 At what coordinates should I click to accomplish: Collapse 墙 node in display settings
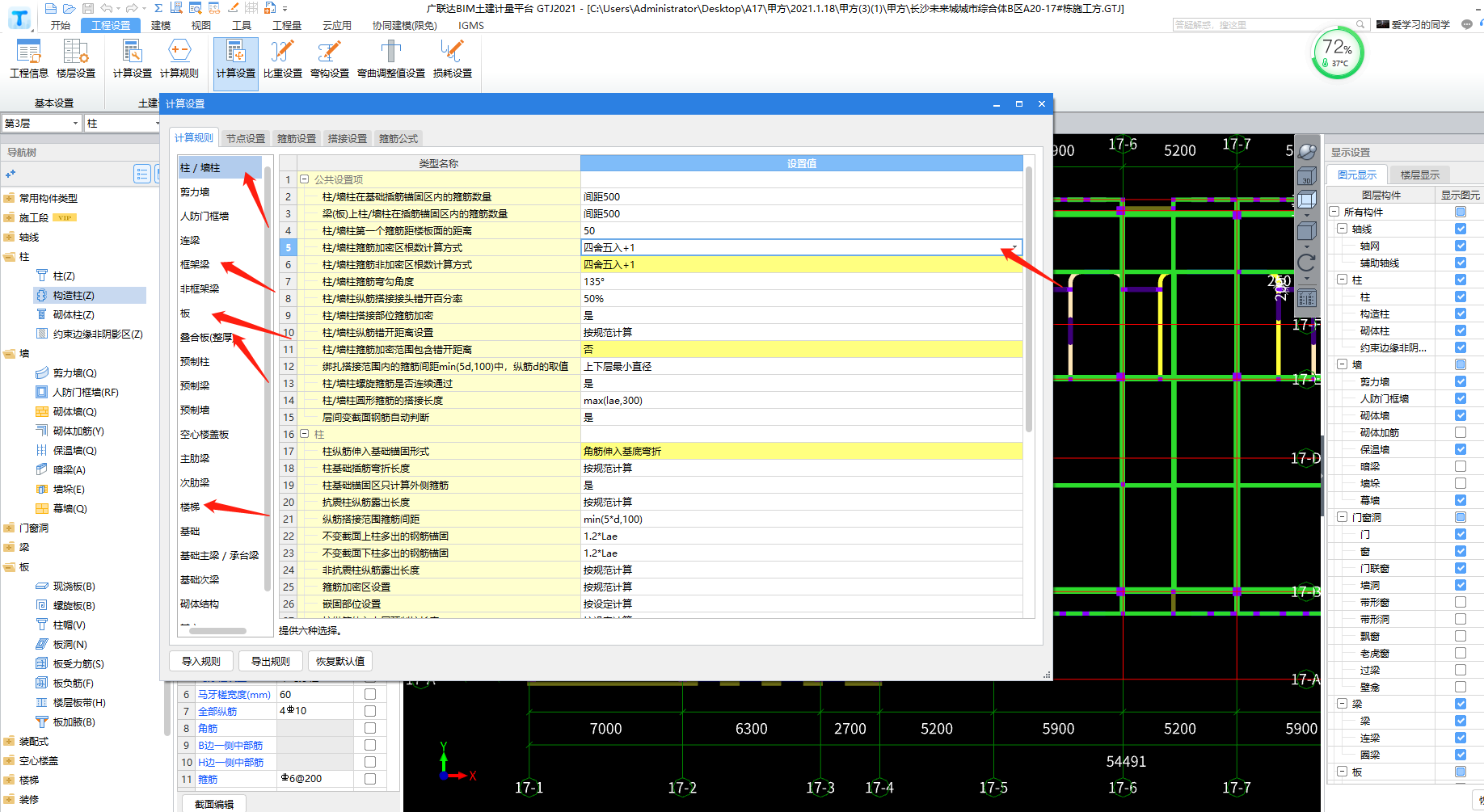(x=1342, y=364)
